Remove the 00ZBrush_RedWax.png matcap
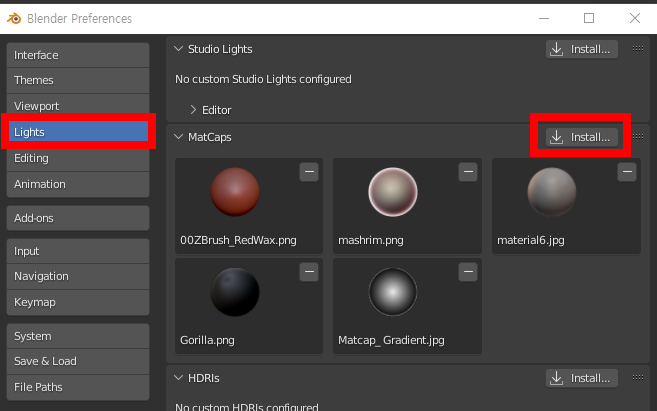 click(309, 172)
